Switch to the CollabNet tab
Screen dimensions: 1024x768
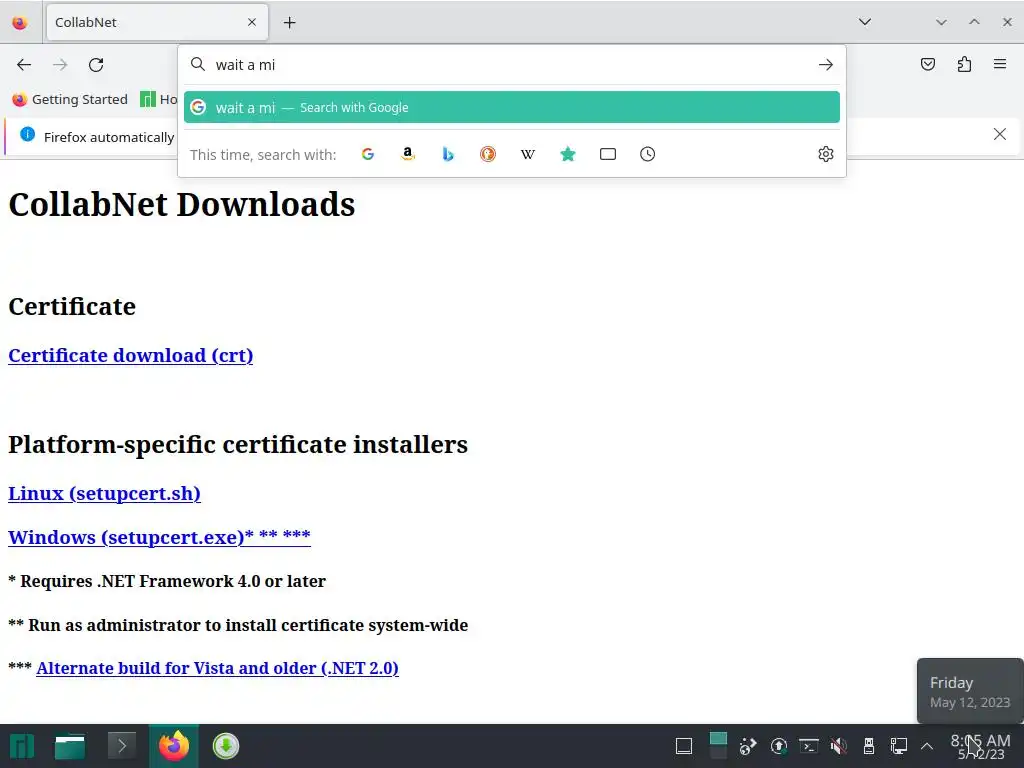point(157,22)
